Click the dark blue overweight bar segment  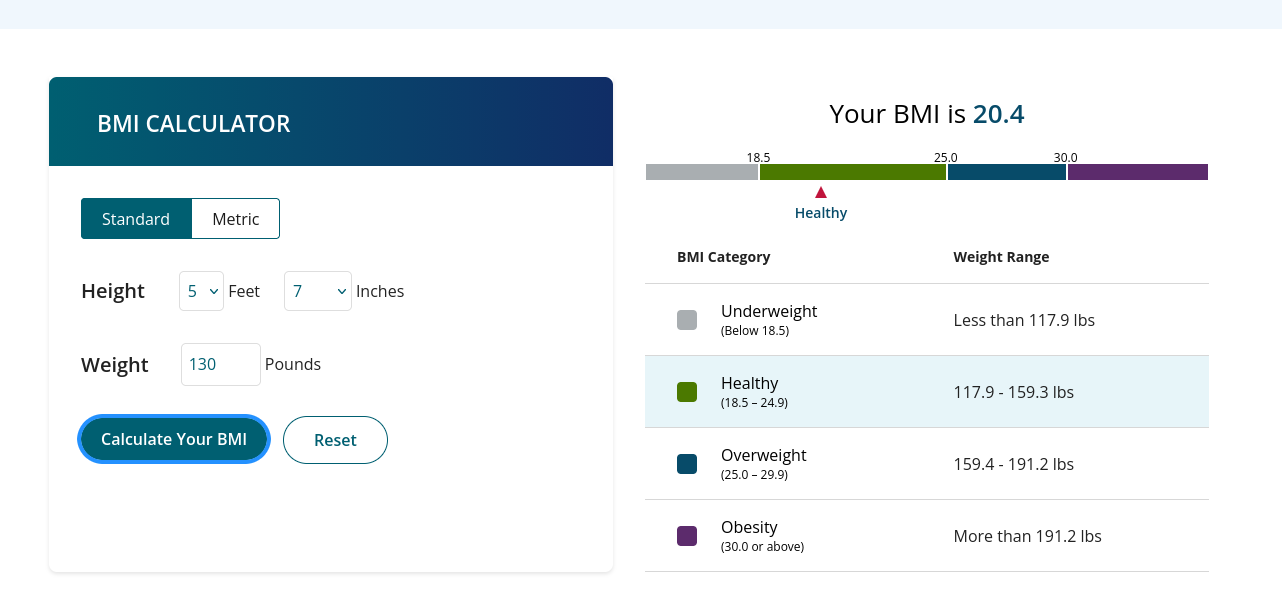pyautogui.click(x=1007, y=172)
